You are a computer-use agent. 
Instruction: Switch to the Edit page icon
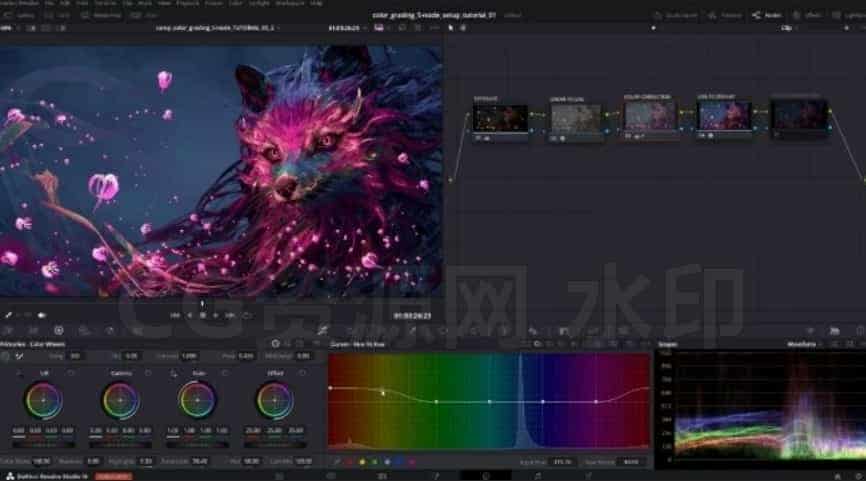pyautogui.click(x=382, y=475)
